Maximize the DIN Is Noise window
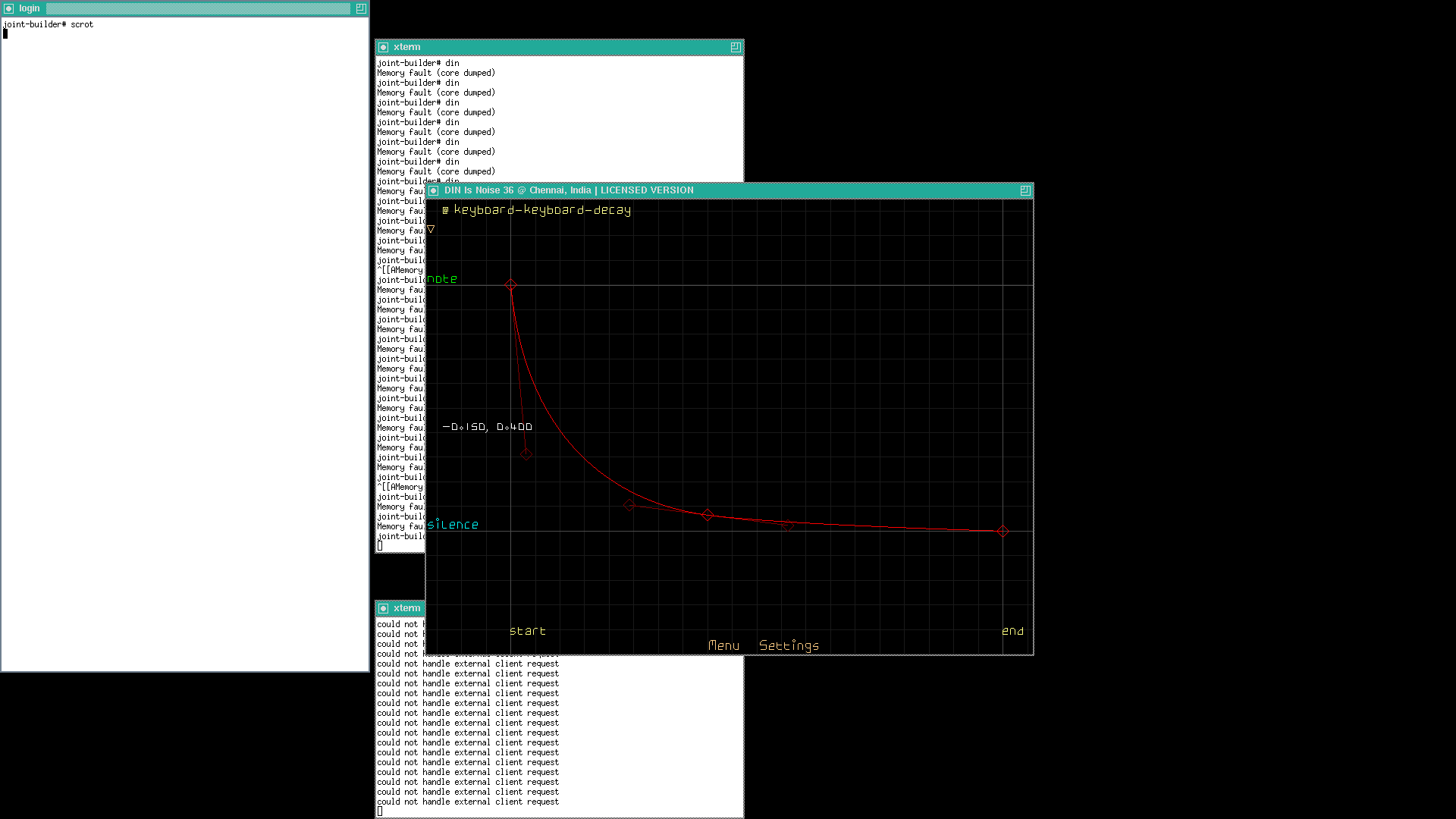Screen dimensions: 1456x819 point(1025,190)
